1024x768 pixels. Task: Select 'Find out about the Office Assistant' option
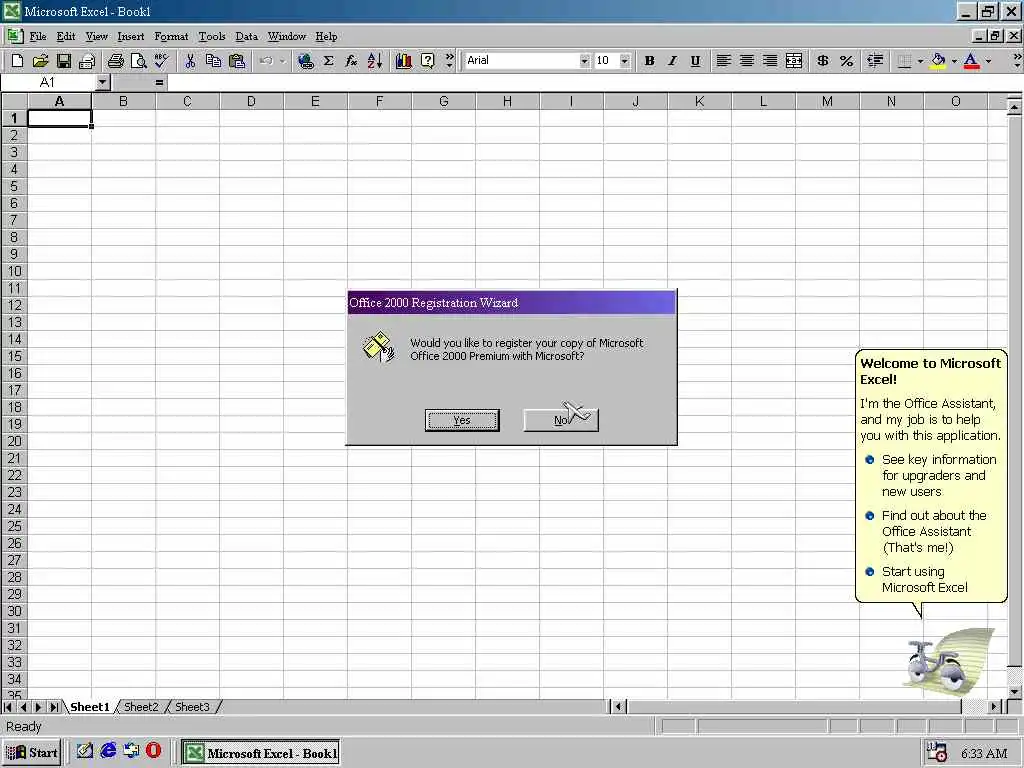click(x=934, y=531)
